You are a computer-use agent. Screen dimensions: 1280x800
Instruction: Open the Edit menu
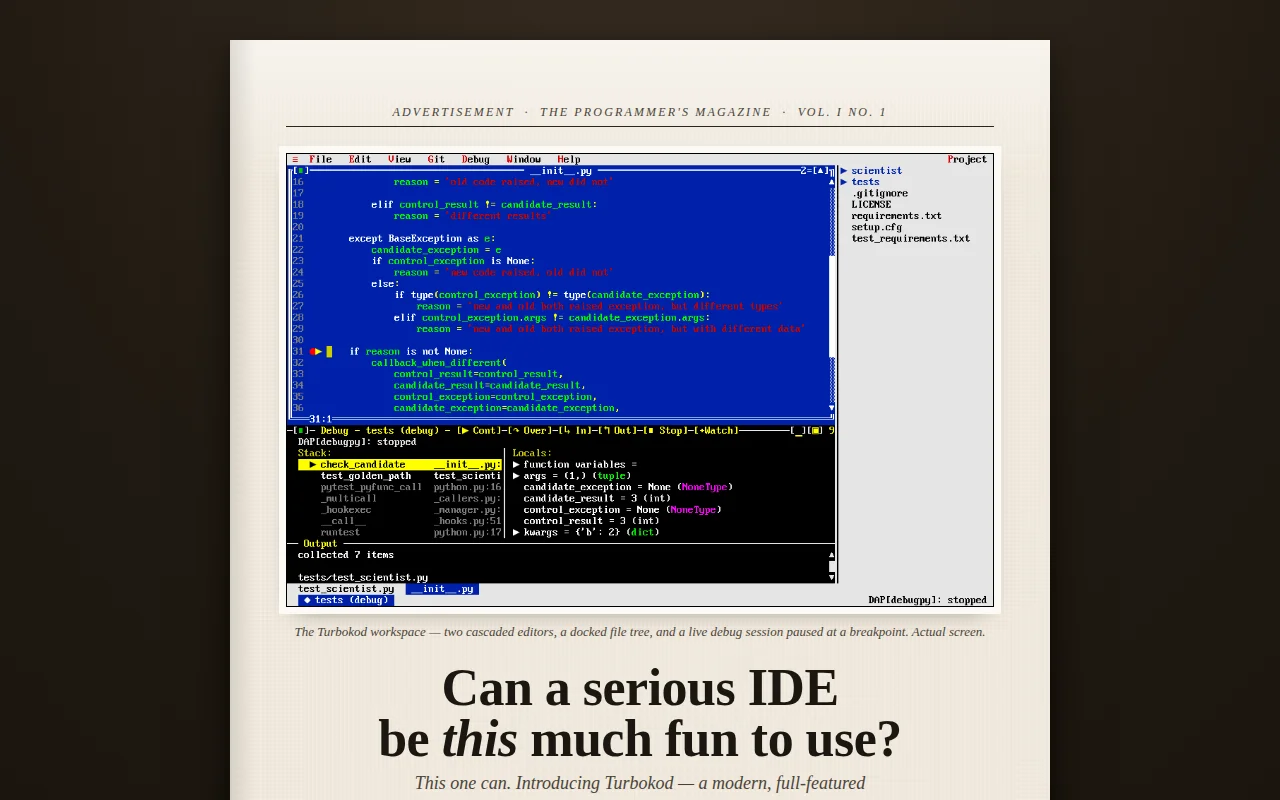point(360,159)
